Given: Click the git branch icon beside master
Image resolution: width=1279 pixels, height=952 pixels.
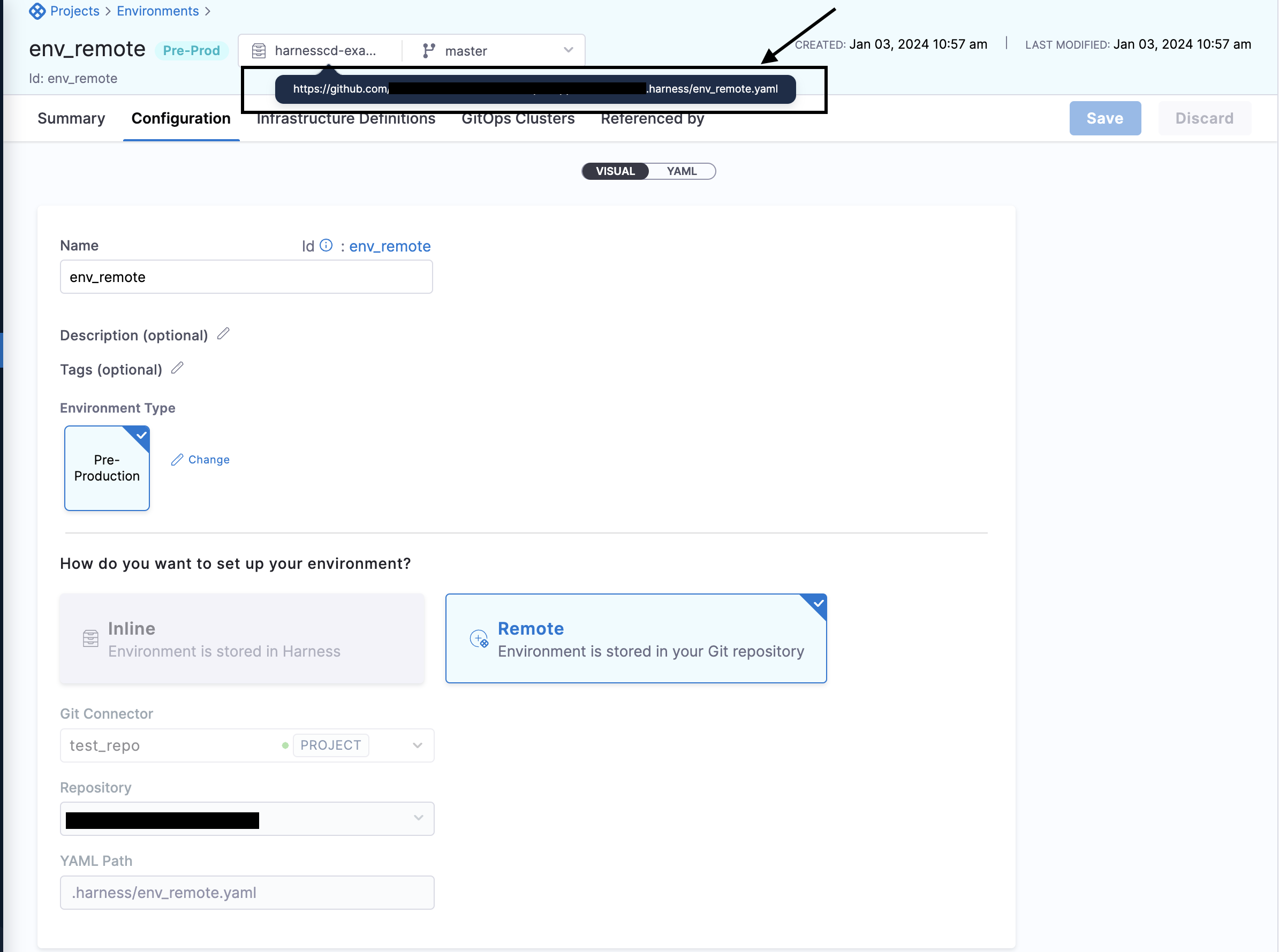Looking at the screenshot, I should click(428, 51).
